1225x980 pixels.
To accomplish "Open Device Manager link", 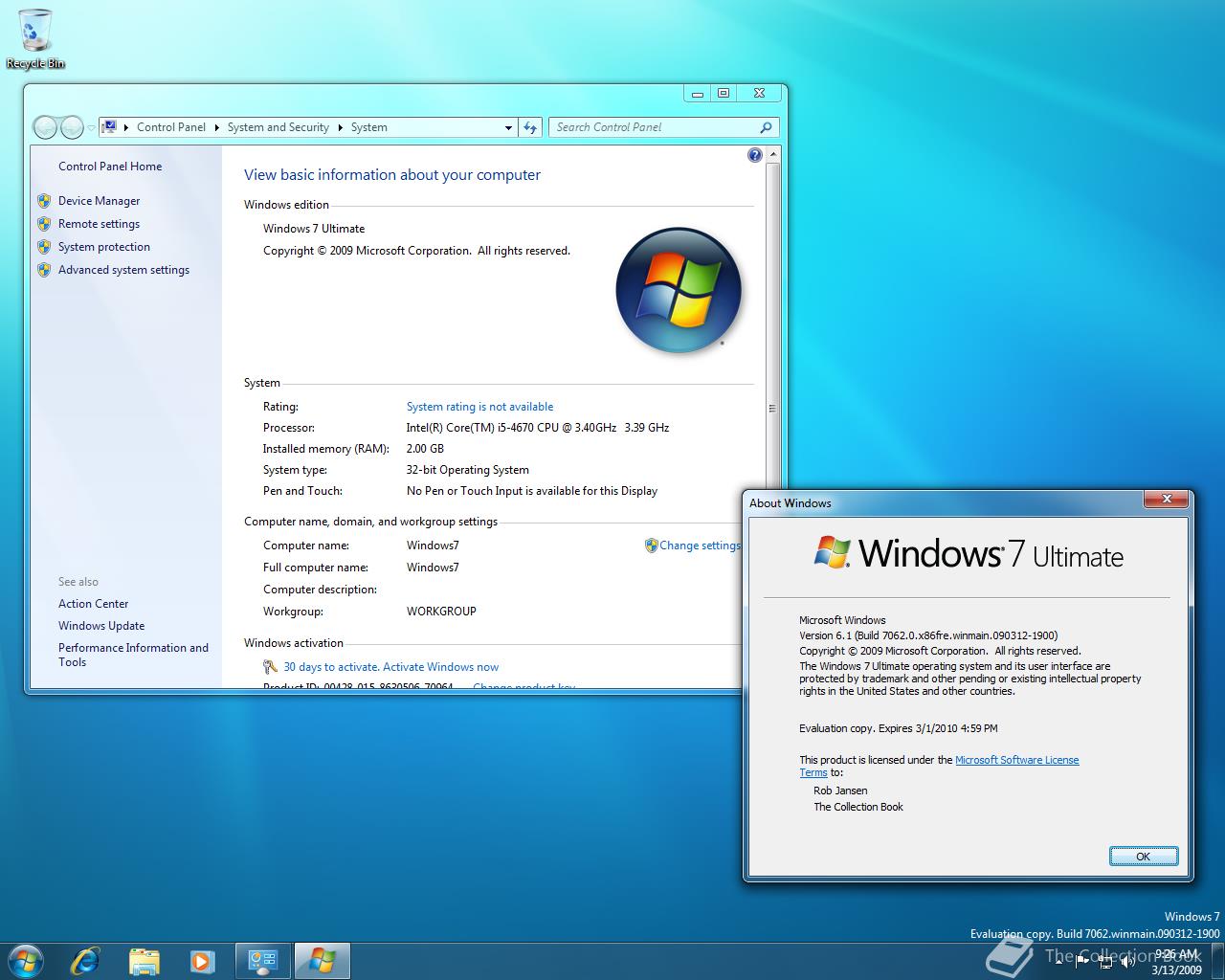I will [x=100, y=201].
